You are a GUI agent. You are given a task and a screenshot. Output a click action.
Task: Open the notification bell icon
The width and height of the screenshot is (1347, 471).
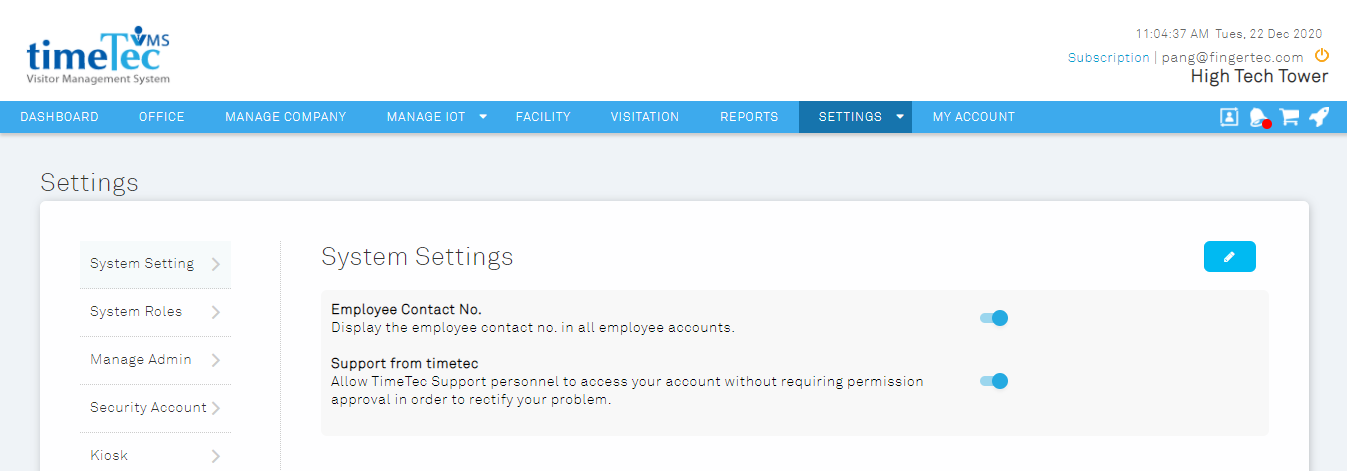coord(1259,117)
